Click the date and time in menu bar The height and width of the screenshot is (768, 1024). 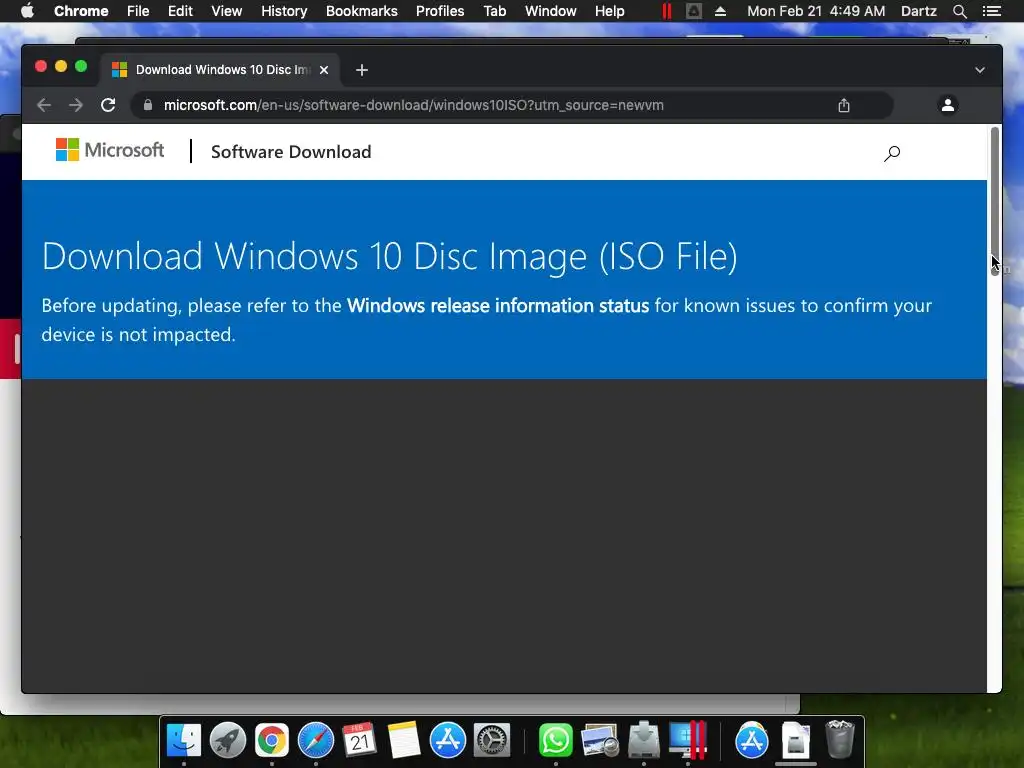coord(816,11)
